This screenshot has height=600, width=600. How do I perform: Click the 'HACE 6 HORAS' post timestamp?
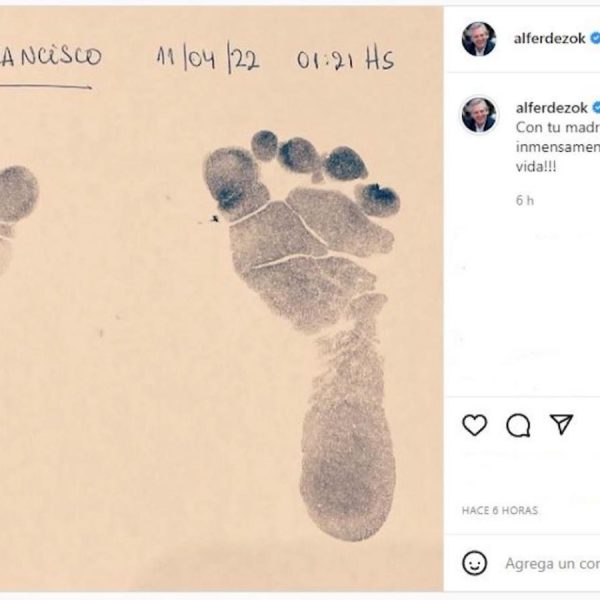[500, 510]
